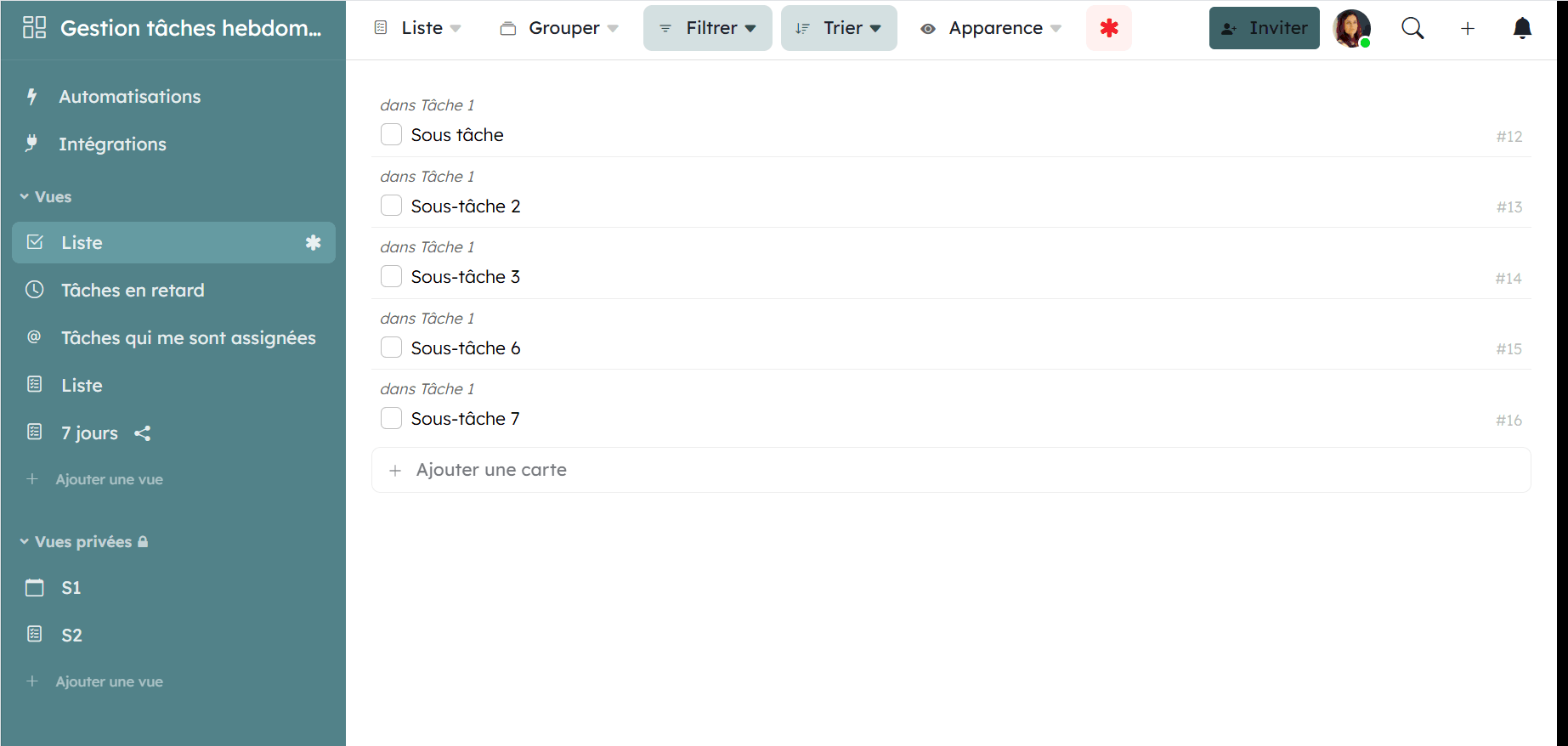The height and width of the screenshot is (746, 1568).
Task: Click Ajouter une vue under Vues privées
Action: pyautogui.click(x=109, y=681)
